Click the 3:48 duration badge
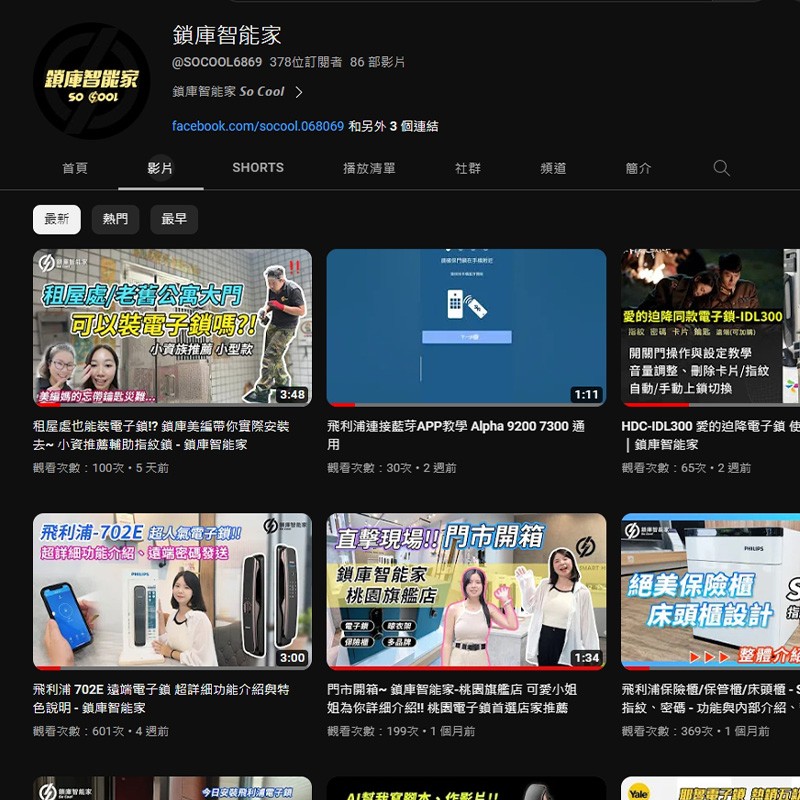This screenshot has width=800, height=800. (292, 394)
